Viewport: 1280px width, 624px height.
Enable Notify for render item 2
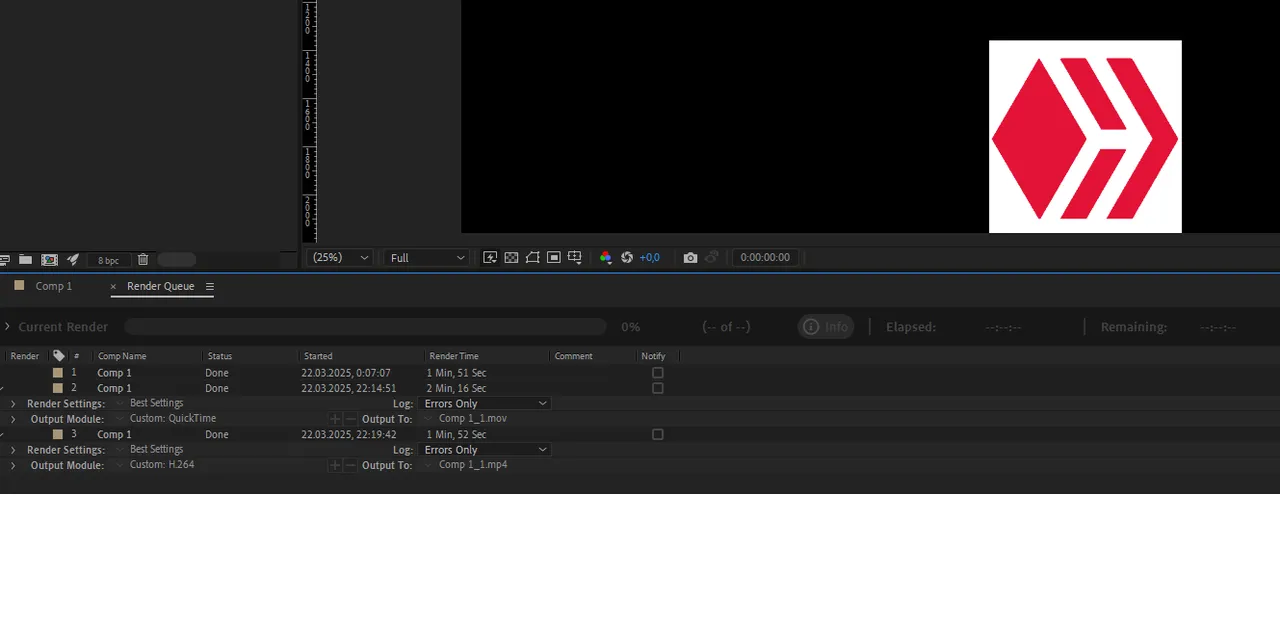657,388
